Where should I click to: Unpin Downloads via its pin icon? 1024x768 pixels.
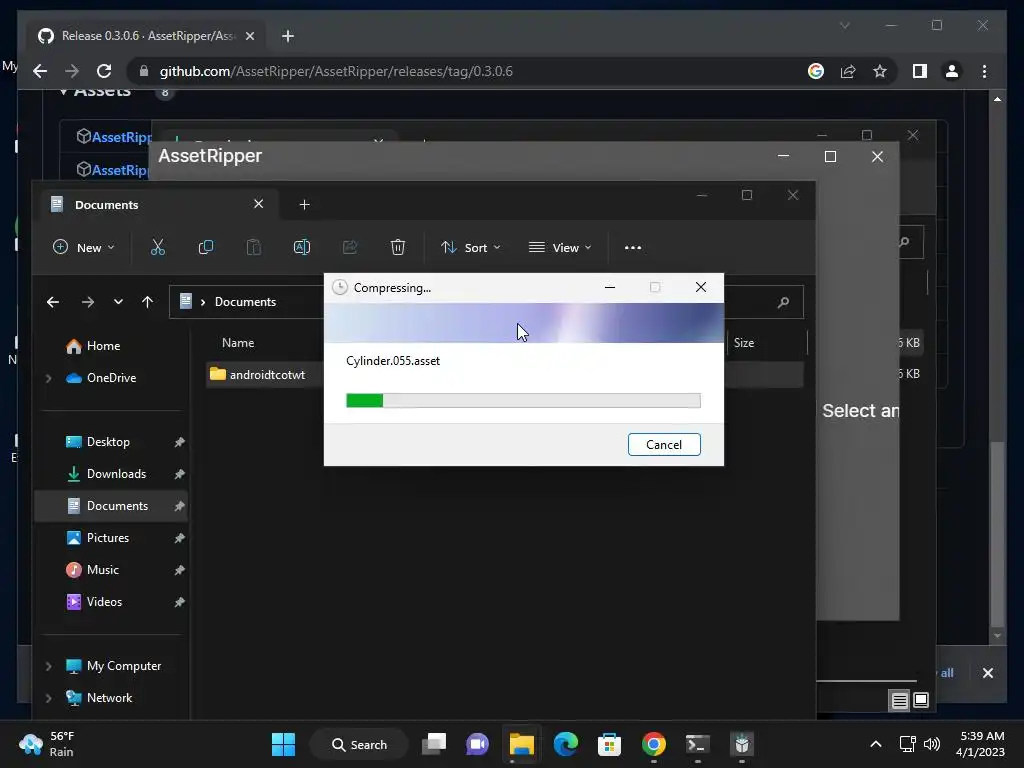click(x=179, y=474)
